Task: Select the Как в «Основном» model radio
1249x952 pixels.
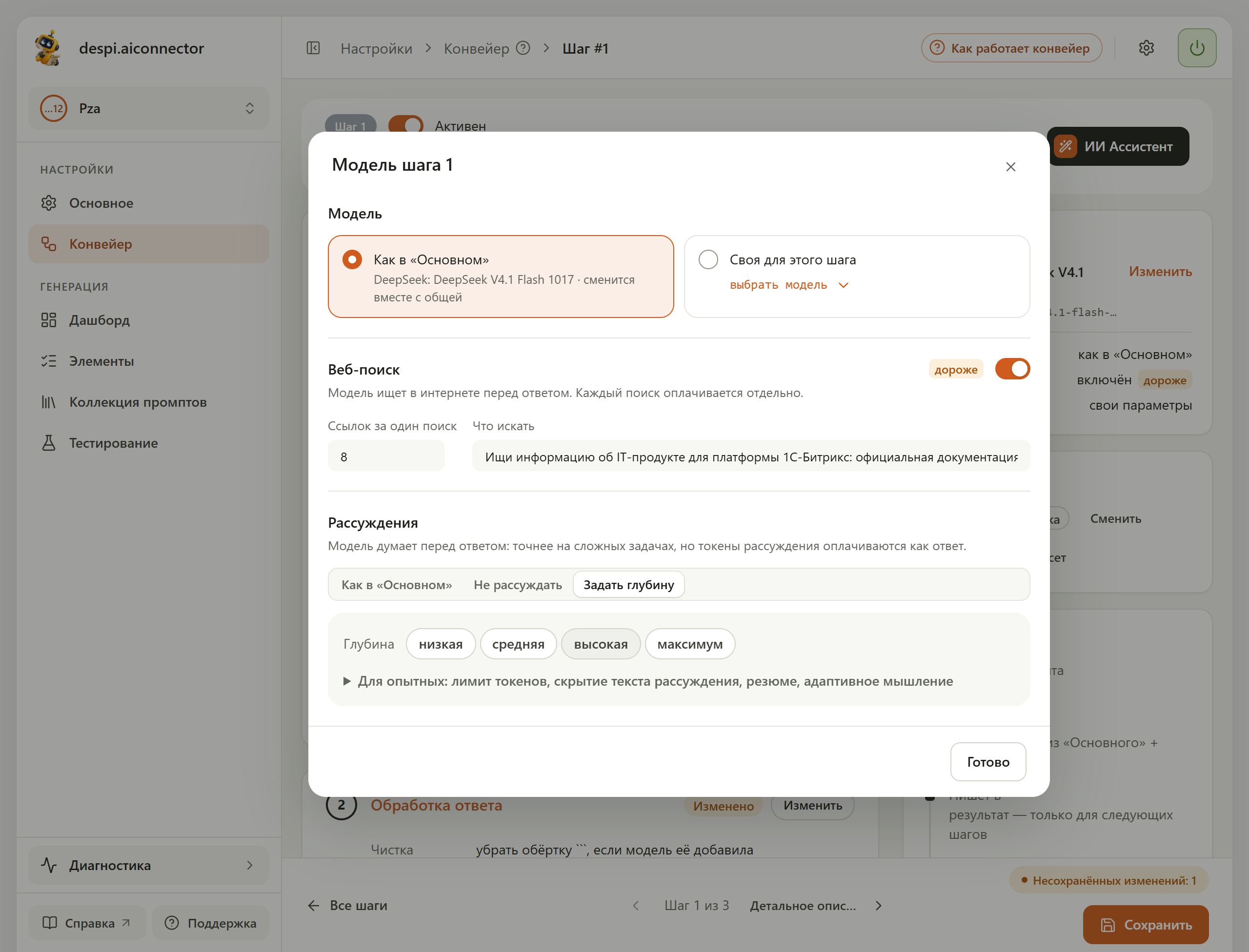Action: [x=352, y=259]
